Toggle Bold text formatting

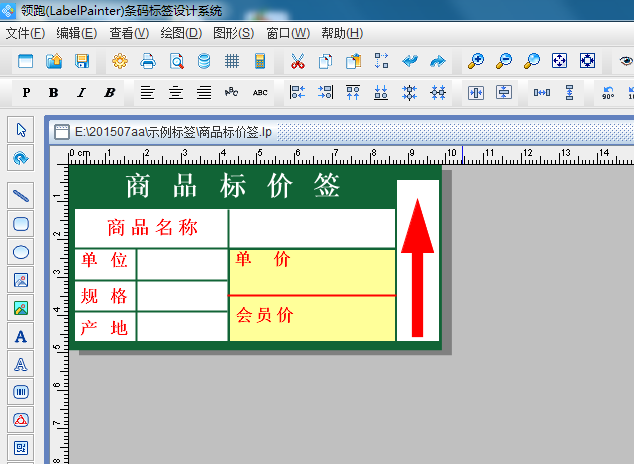click(x=53, y=93)
